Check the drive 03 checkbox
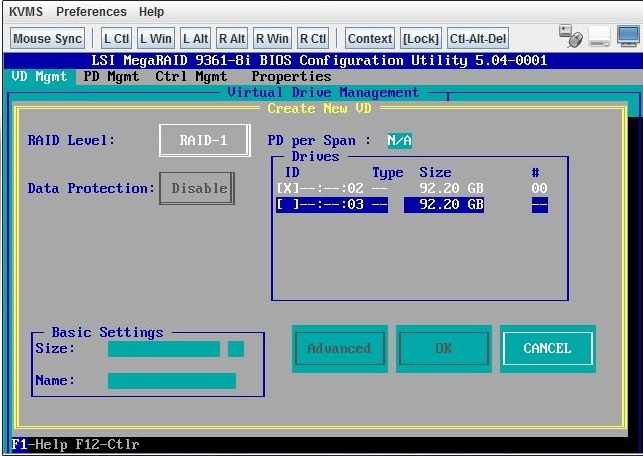643x456 pixels. coord(288,204)
